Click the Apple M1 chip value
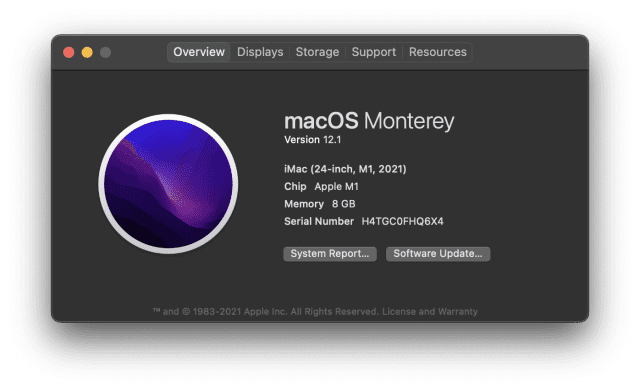The width and height of the screenshot is (640, 390). click(x=336, y=186)
